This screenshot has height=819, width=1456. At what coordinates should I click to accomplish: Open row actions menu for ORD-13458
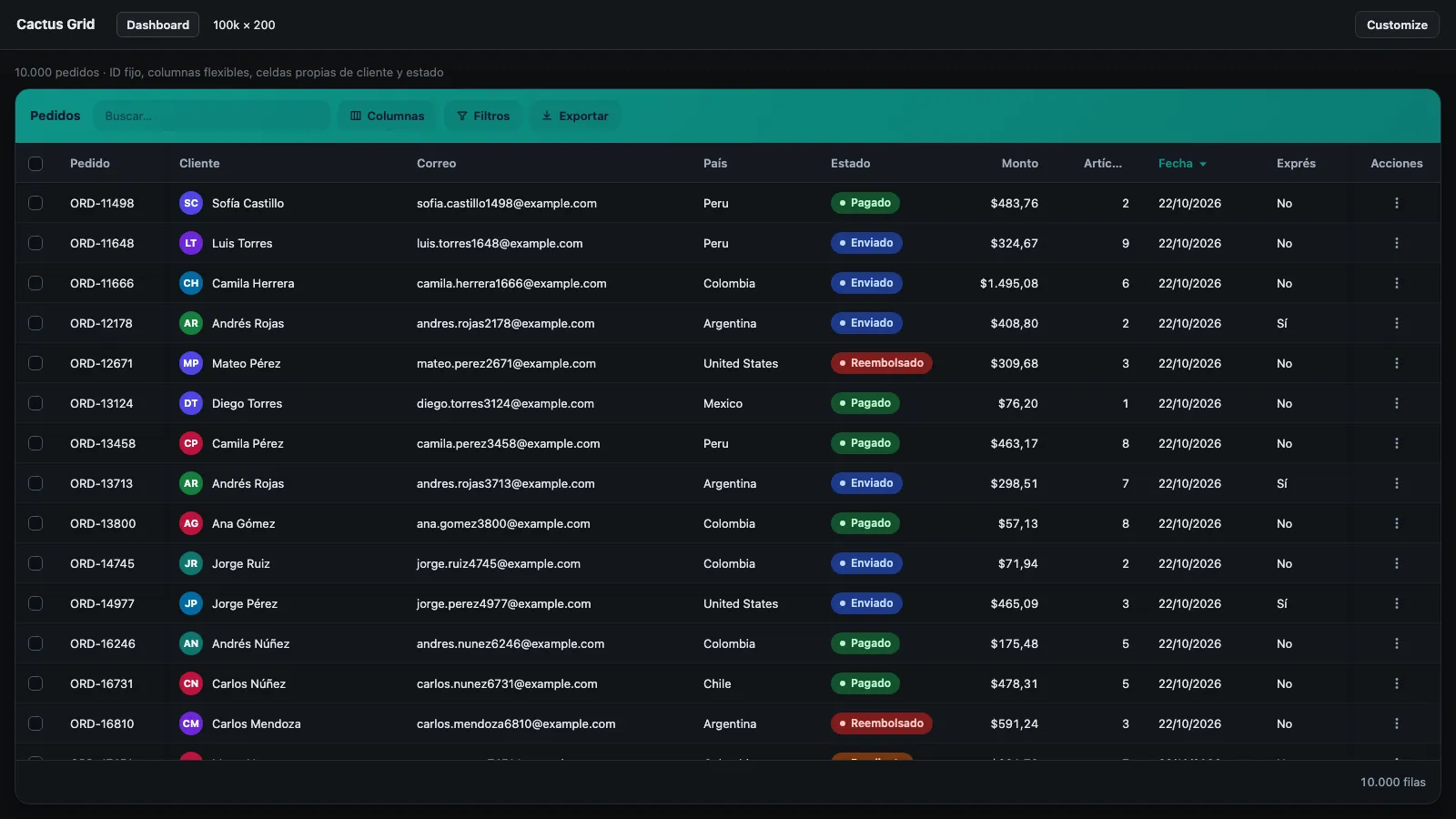point(1397,443)
